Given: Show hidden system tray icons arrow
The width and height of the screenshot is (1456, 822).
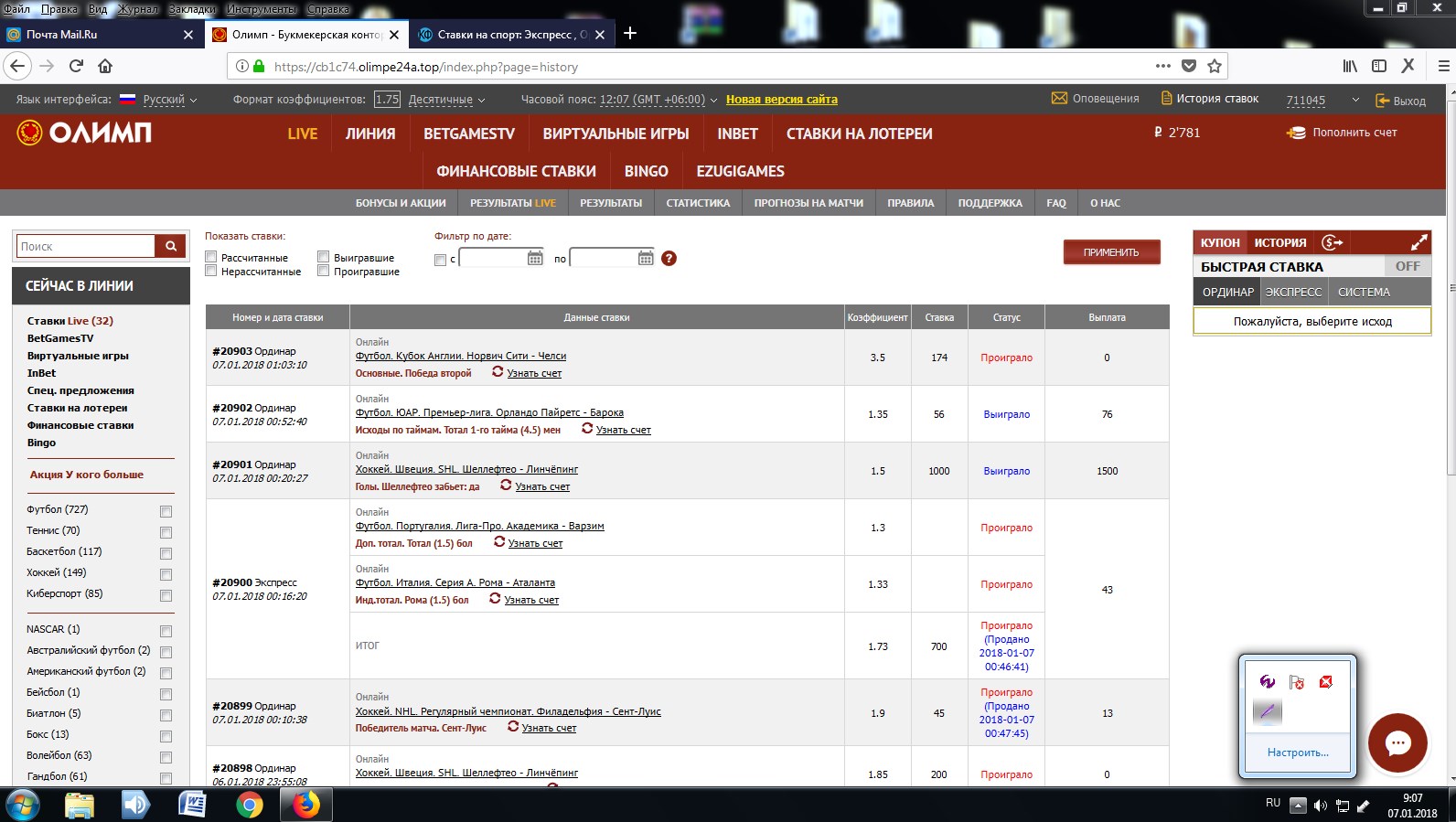Looking at the screenshot, I should [x=1298, y=806].
